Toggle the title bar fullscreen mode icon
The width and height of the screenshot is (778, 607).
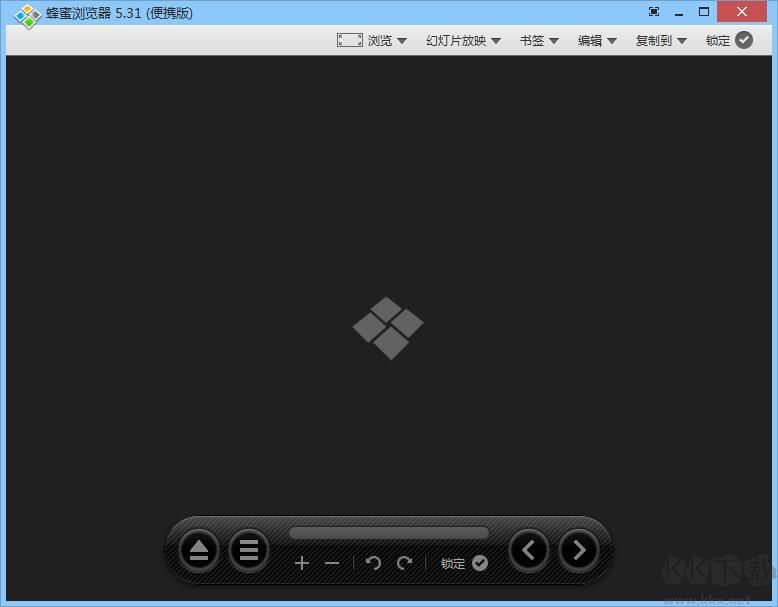coord(654,12)
